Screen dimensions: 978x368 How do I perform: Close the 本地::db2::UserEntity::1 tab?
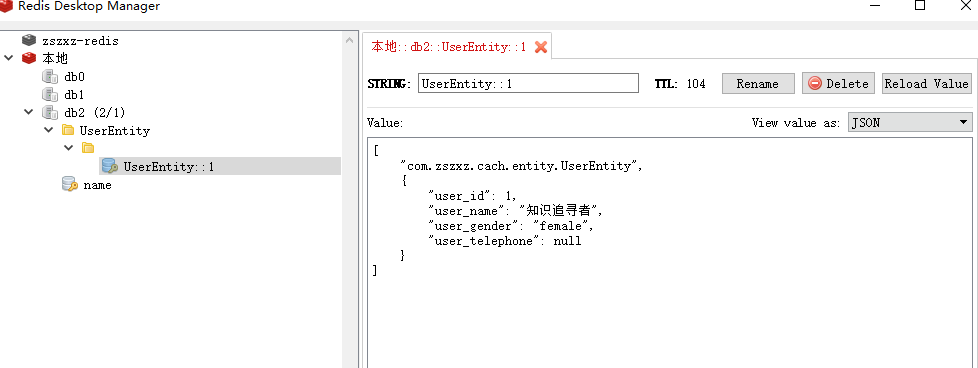[541, 47]
